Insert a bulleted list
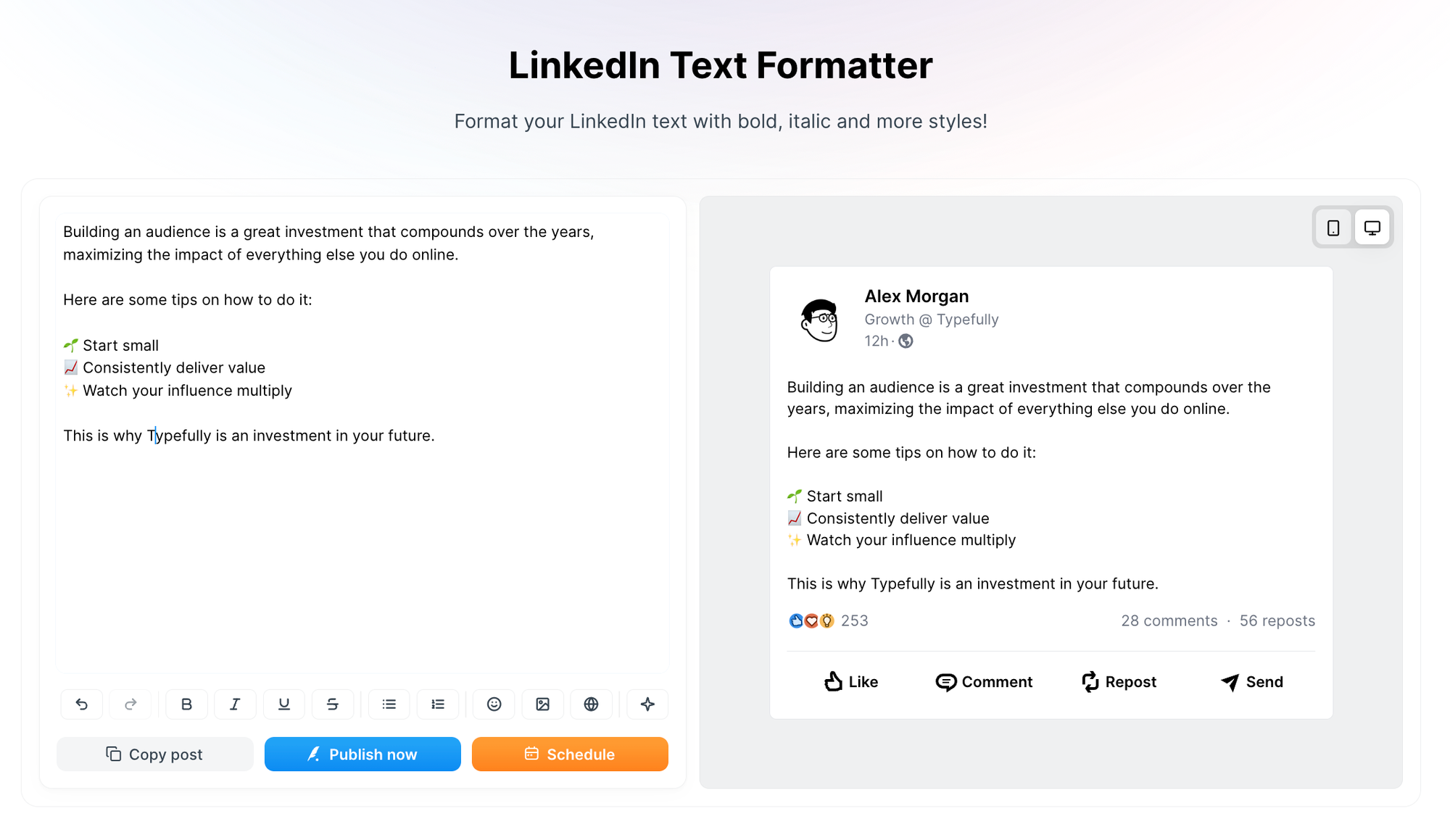Screen dimensions: 1450x840 click(x=389, y=704)
